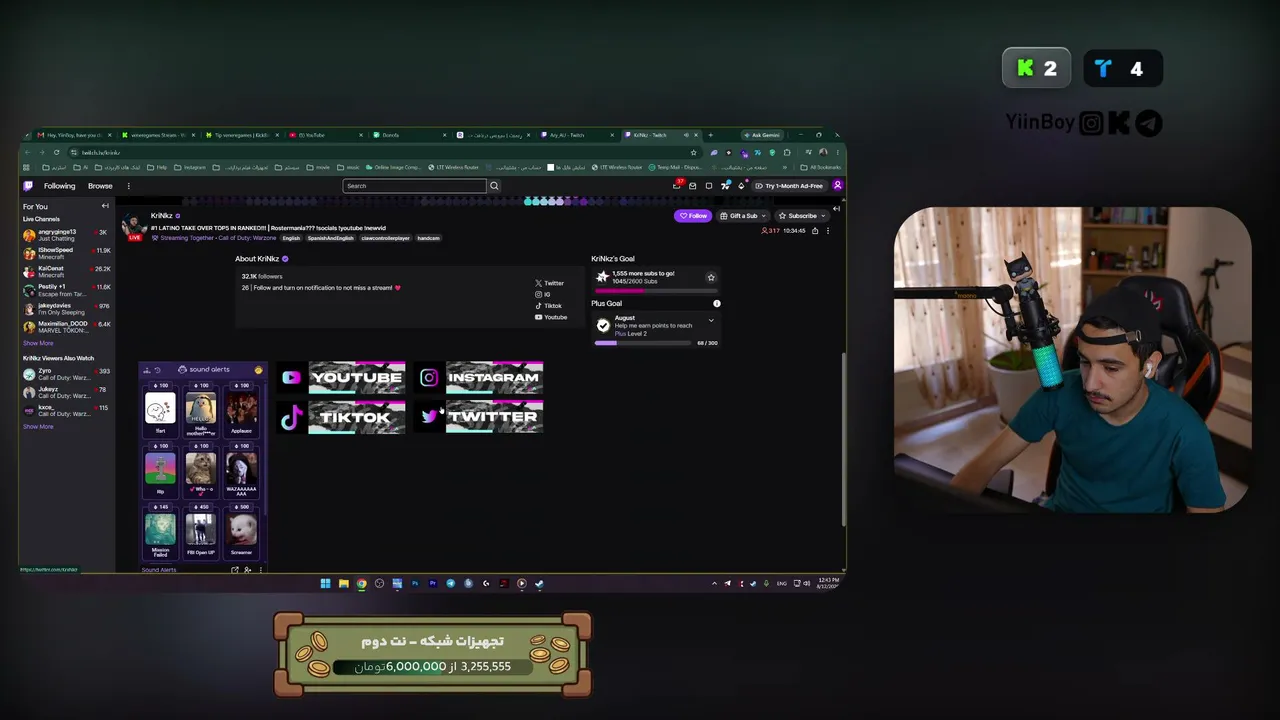Open the Twitter link in About panel
Screen dimensions: 1280x720
(x=550, y=283)
